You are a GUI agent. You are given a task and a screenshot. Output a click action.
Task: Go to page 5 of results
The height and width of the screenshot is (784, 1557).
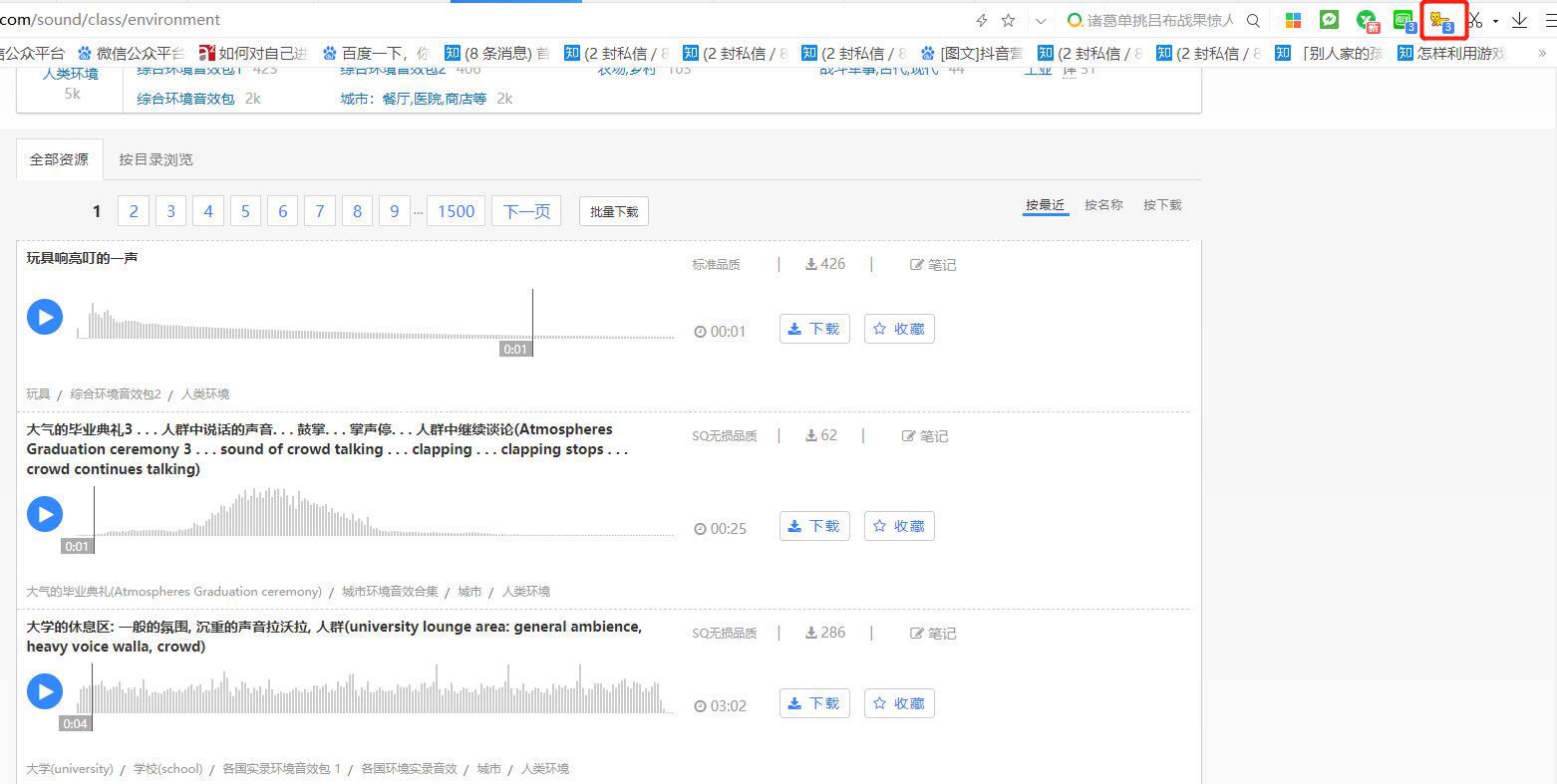[x=245, y=211]
